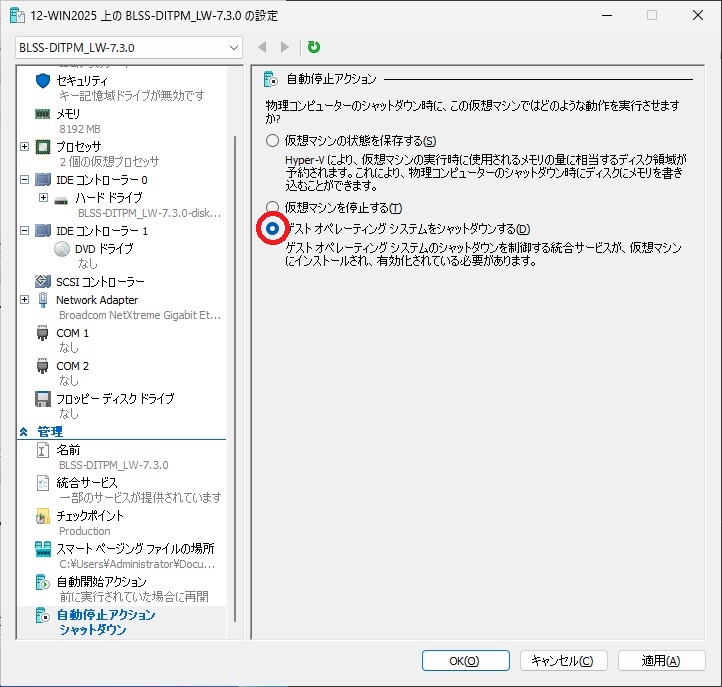The image size is (722, 687).
Task: Click the Security shield icon
Action: point(43,81)
